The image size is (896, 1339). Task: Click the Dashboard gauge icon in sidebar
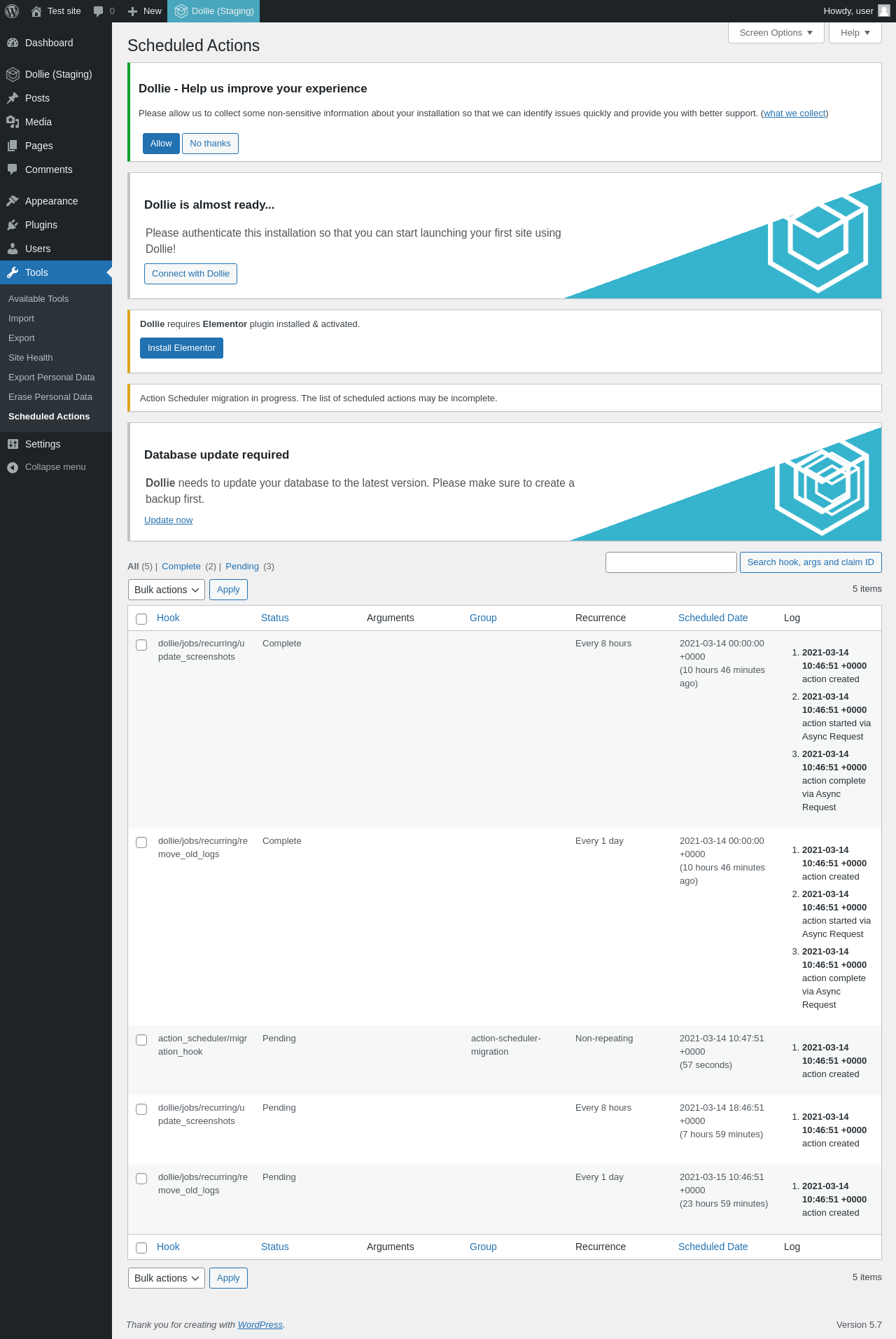13,43
